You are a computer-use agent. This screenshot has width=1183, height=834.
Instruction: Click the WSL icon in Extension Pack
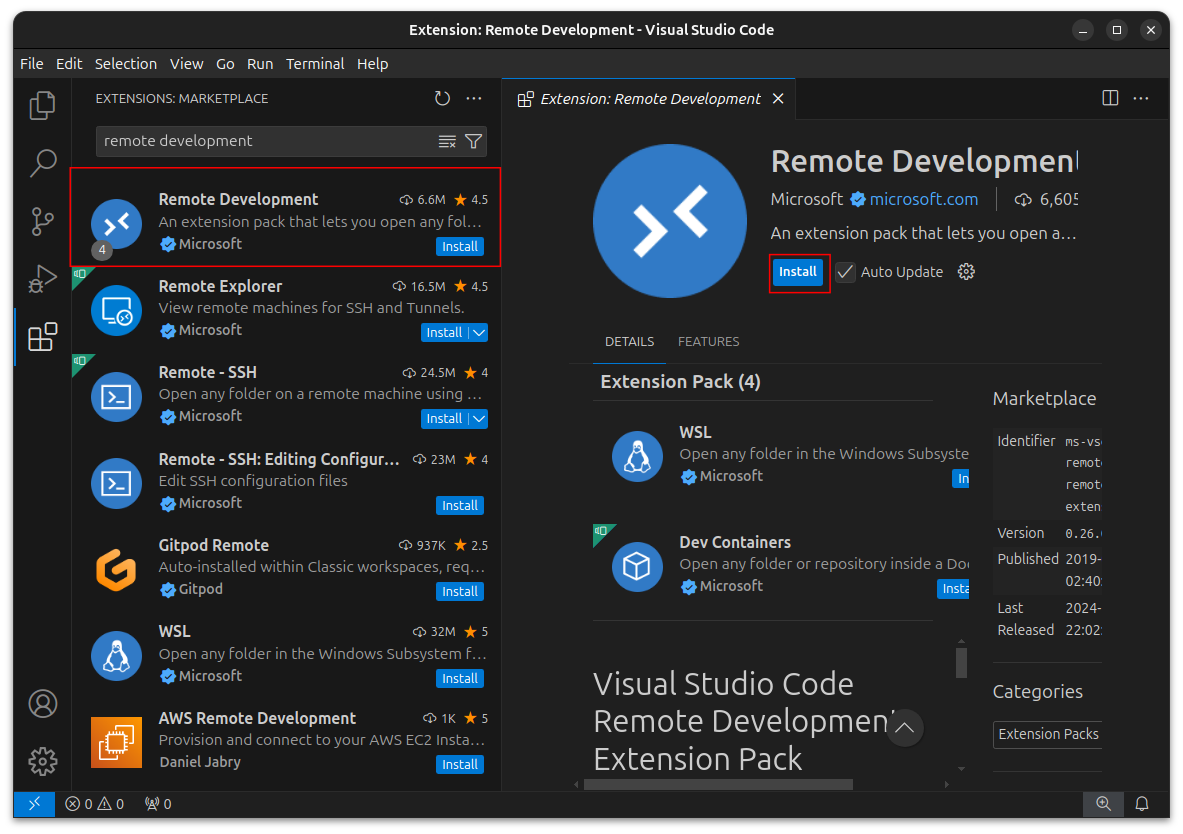pos(638,456)
